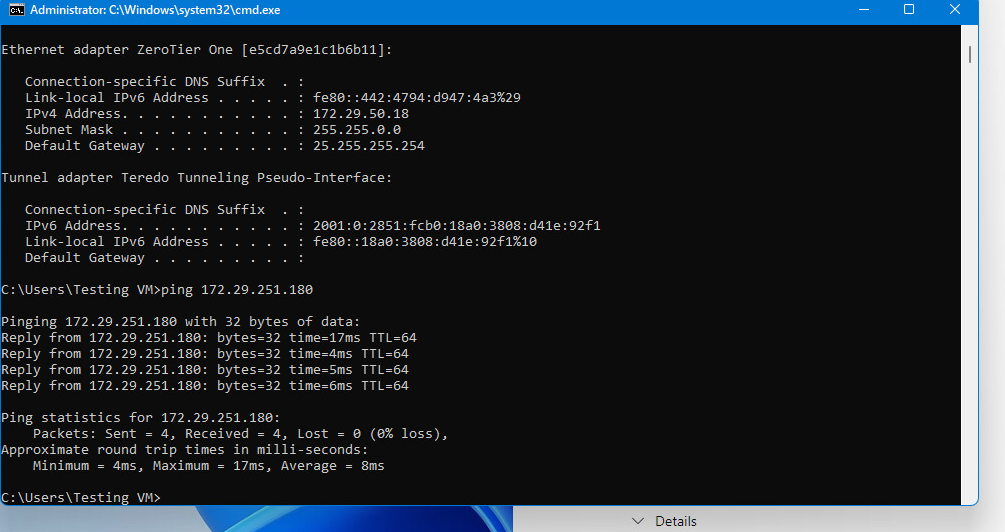Viewport: 1005px width, 532px height.
Task: Click the IPv4 address value 172.29.50.18
Action: click(361, 113)
